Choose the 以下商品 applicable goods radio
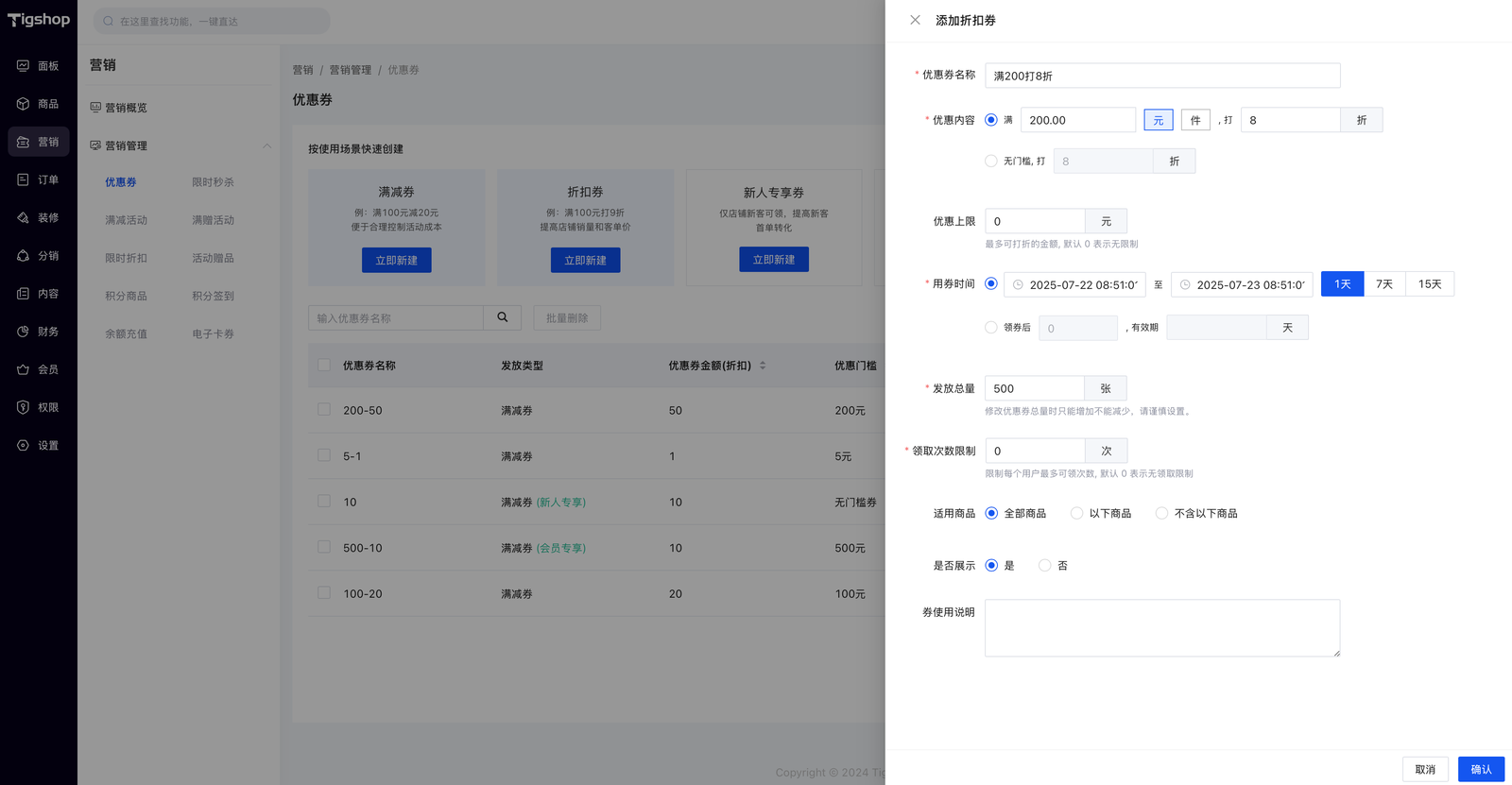The image size is (1512, 785). point(1076,513)
